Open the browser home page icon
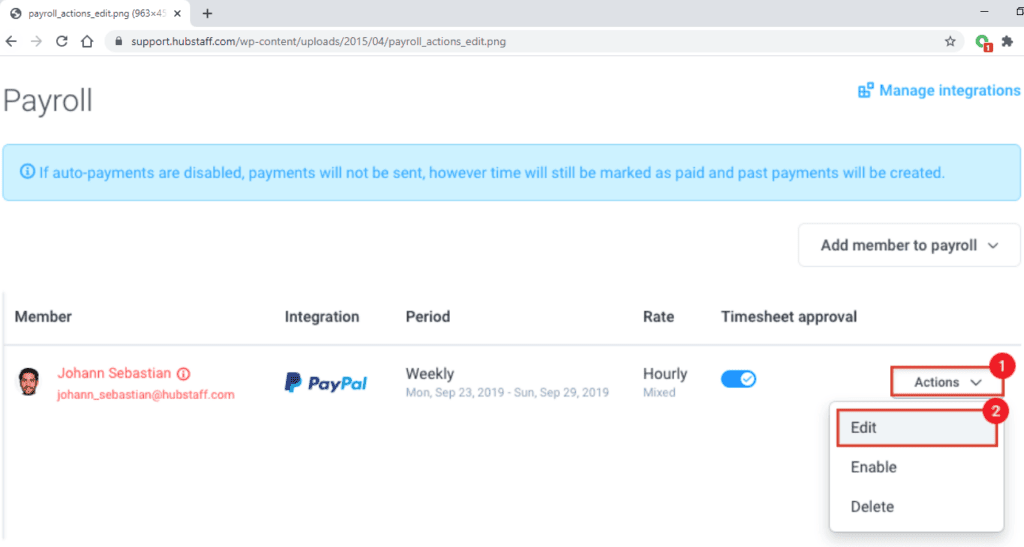The width and height of the screenshot is (1024, 547). [87, 41]
